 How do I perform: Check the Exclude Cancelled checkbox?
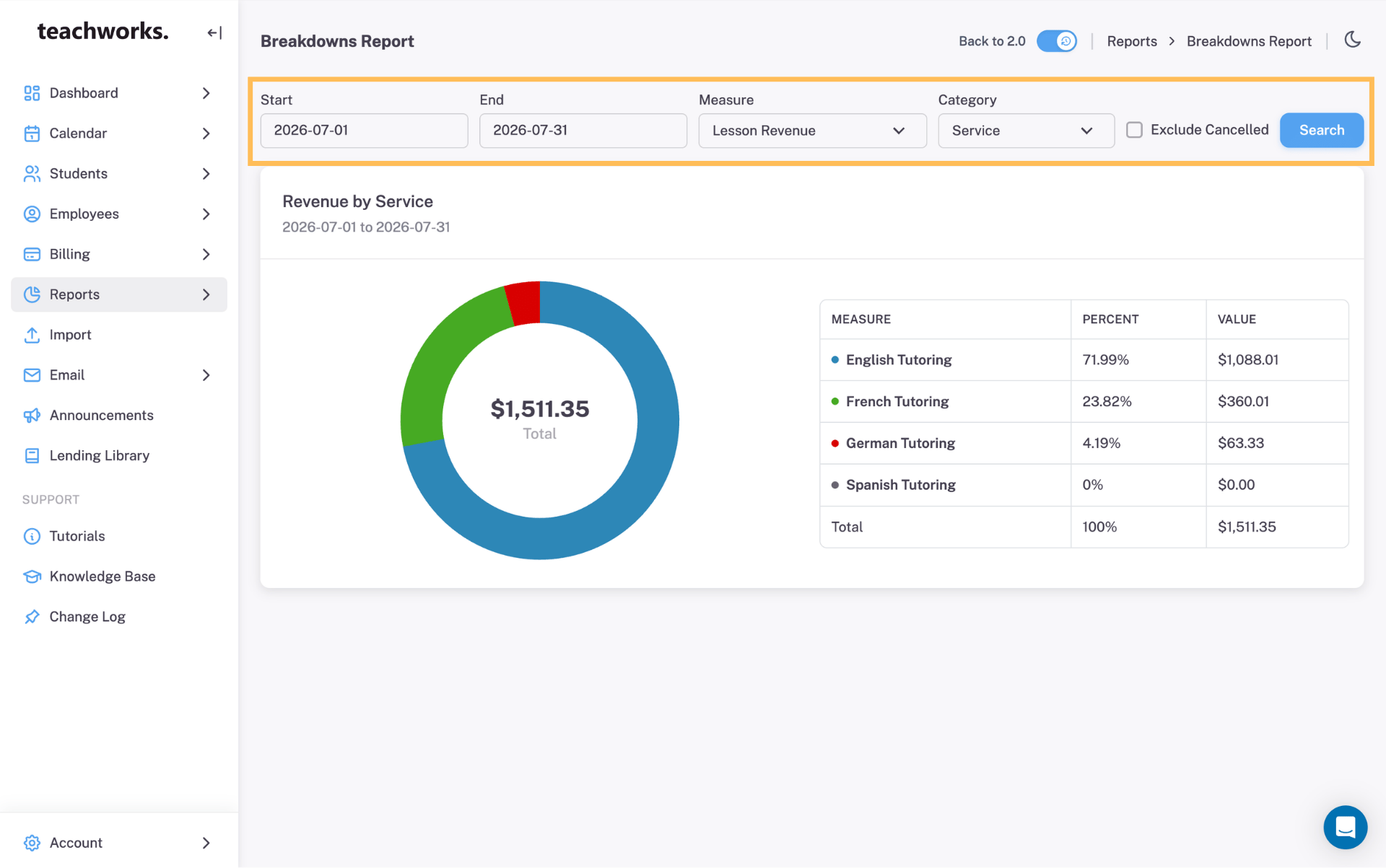coord(1134,130)
